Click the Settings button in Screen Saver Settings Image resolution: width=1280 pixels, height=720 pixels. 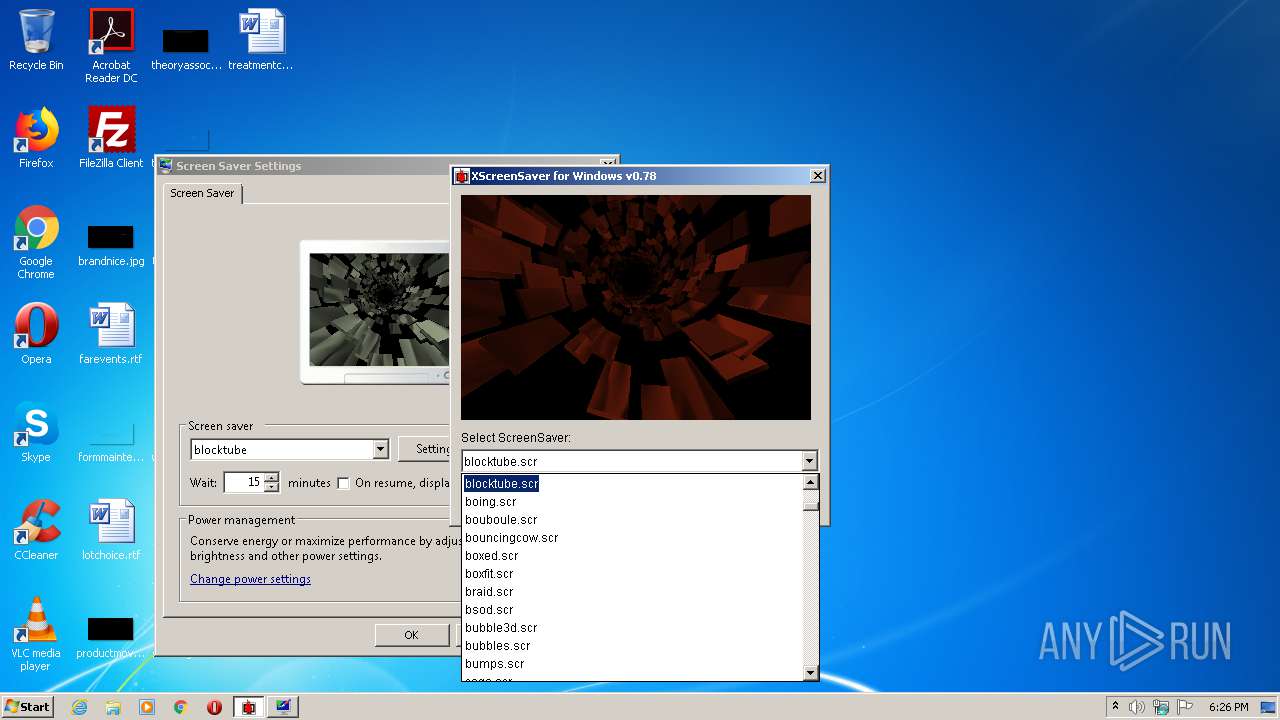(x=425, y=449)
